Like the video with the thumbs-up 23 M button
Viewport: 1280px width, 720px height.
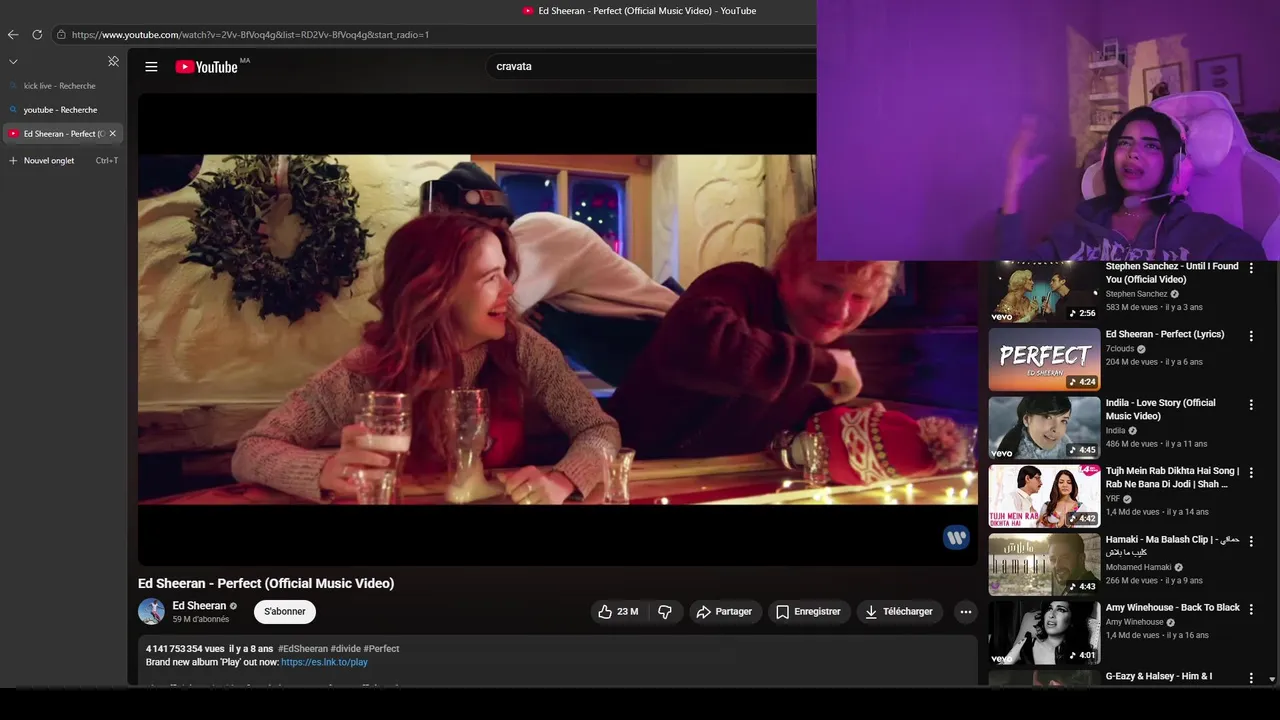(618, 611)
